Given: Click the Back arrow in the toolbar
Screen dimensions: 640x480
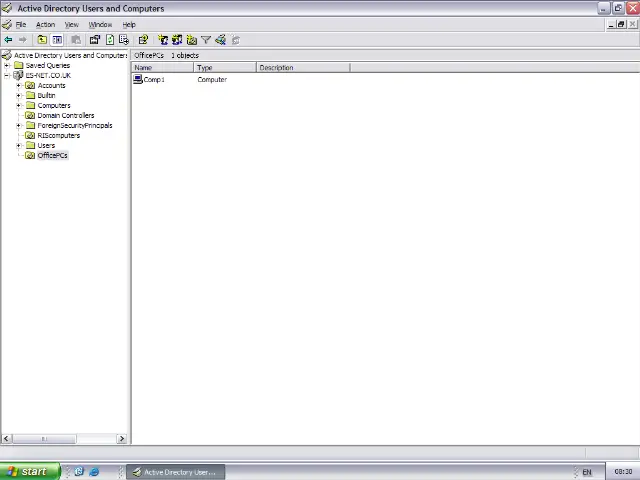Looking at the screenshot, I should (8, 40).
